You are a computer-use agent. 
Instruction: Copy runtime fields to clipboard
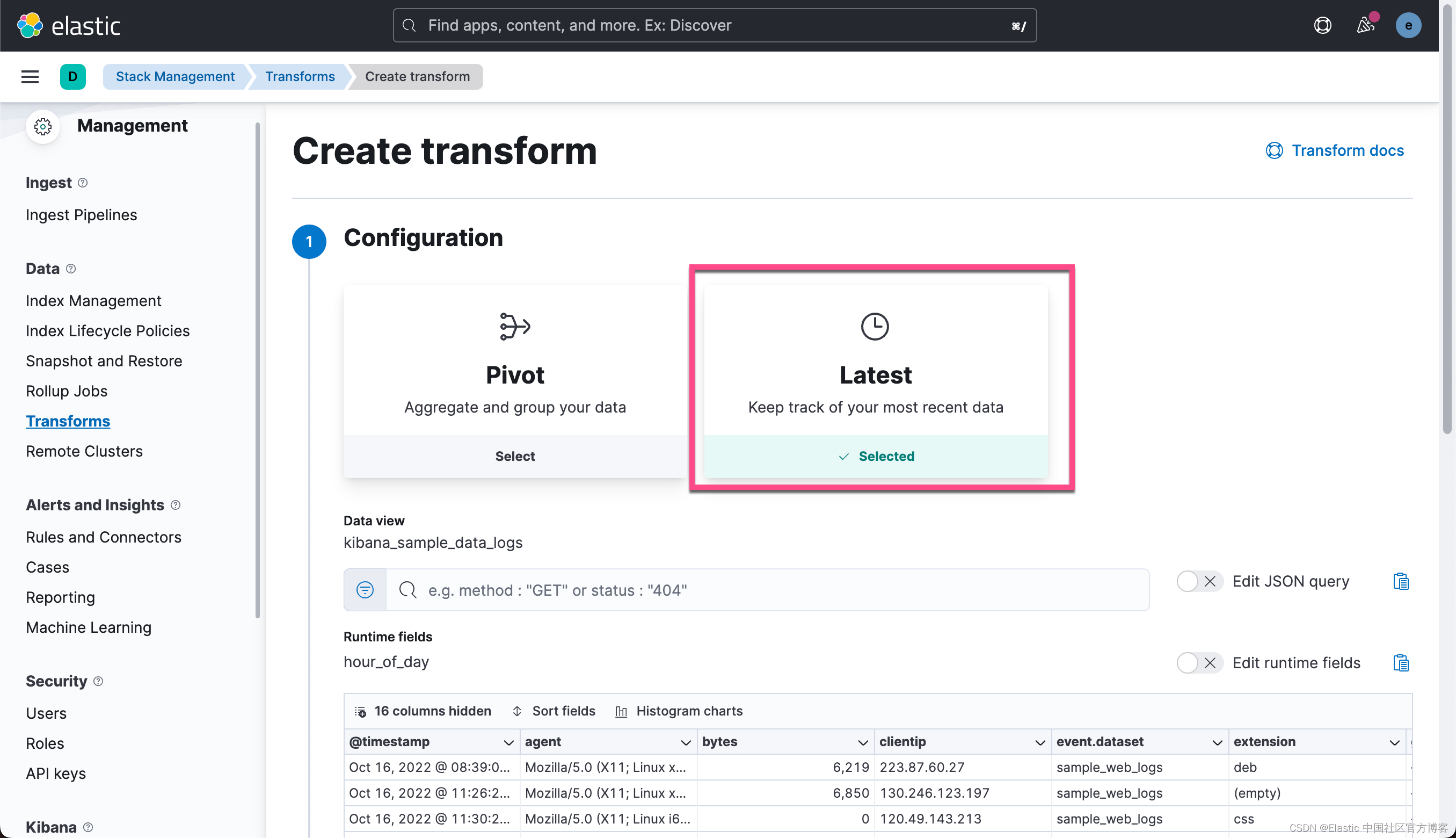(1401, 663)
